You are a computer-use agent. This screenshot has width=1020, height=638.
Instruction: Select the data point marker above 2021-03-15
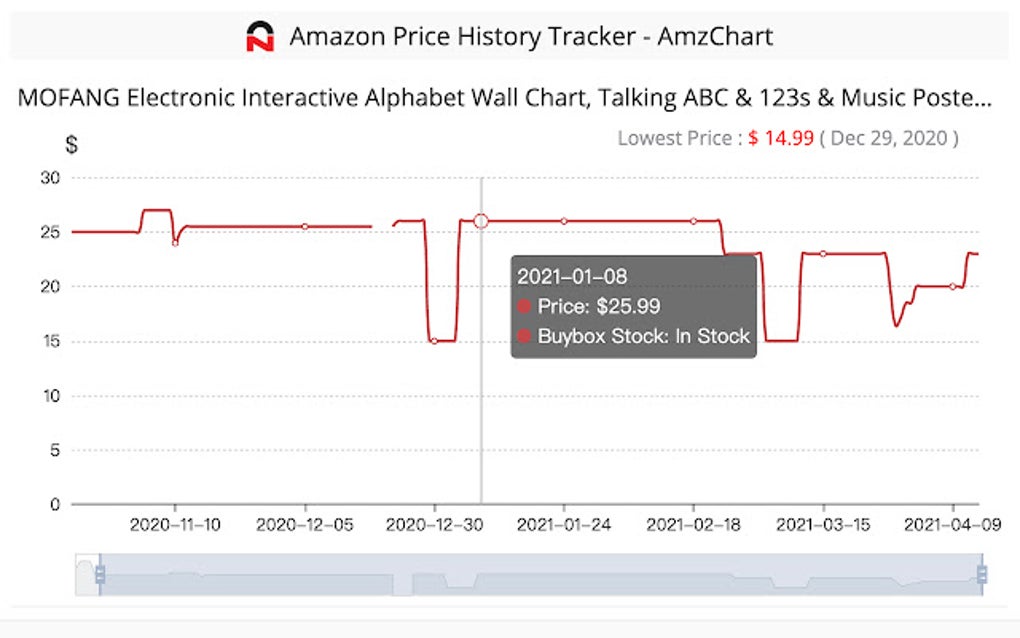[823, 254]
